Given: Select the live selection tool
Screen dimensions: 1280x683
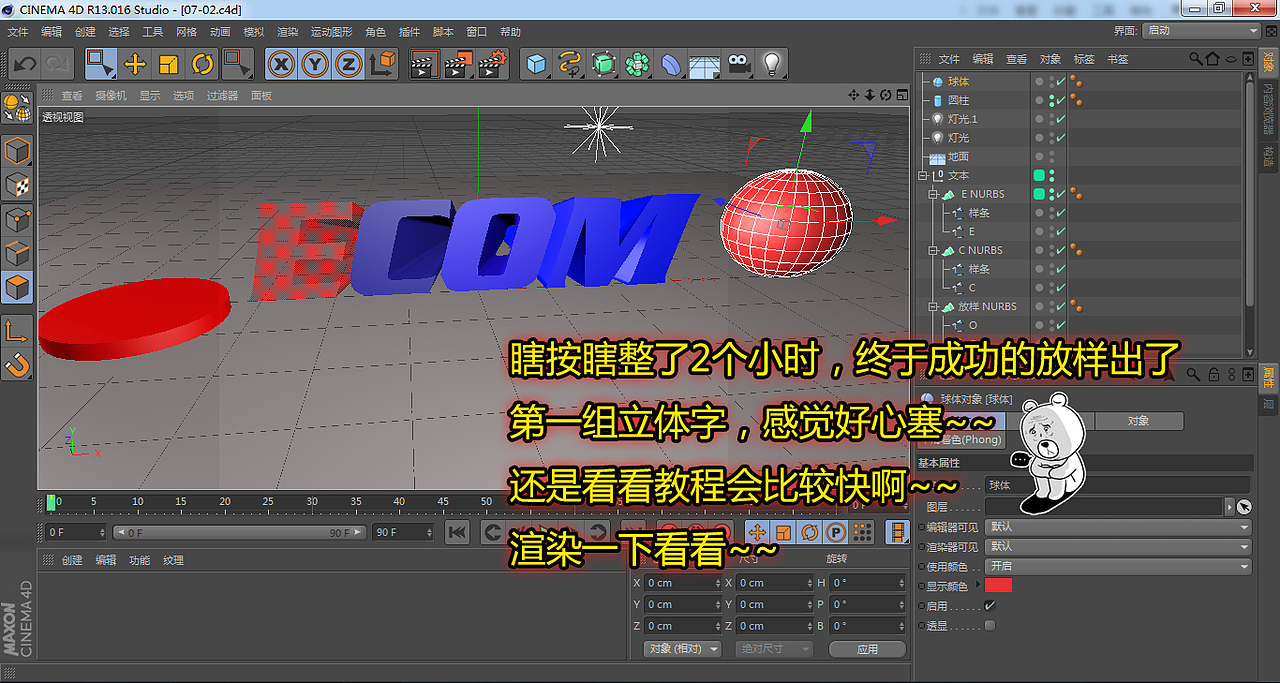Looking at the screenshot, I should 100,65.
